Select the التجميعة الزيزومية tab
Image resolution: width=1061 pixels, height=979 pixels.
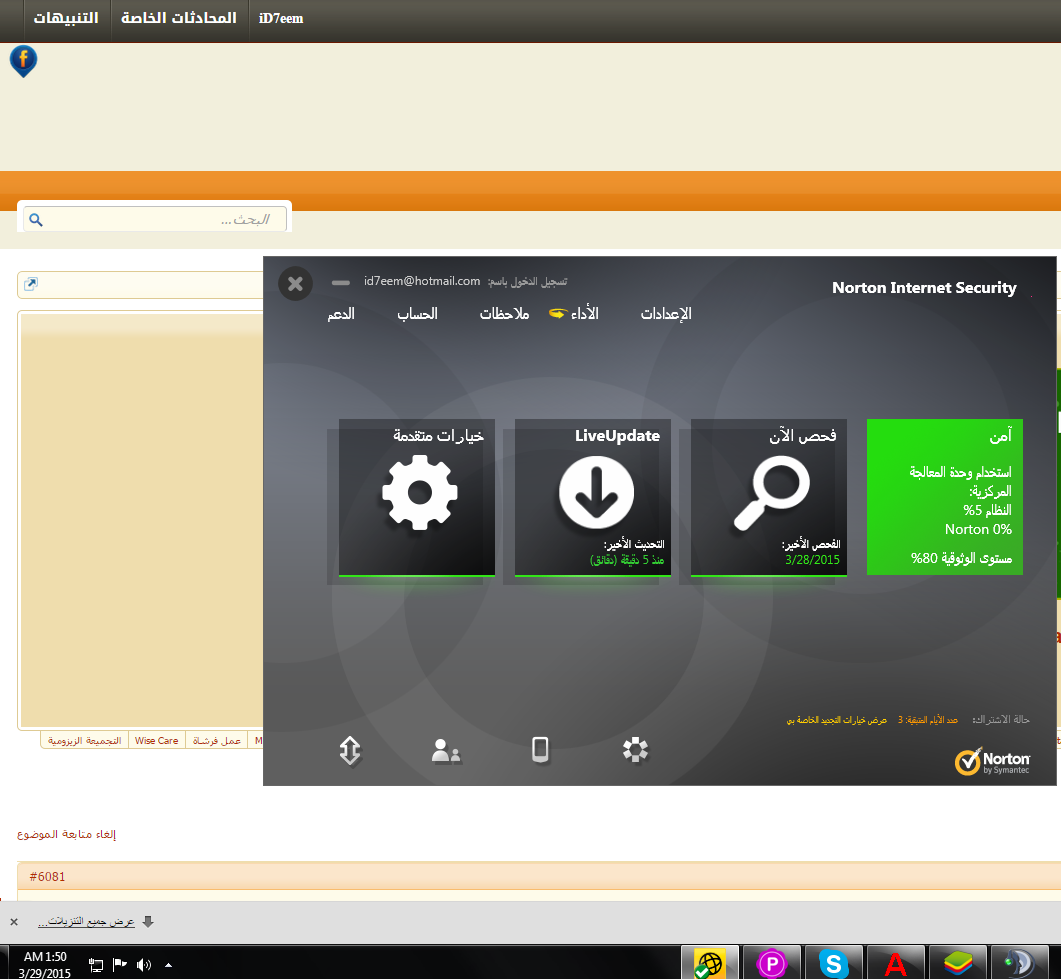pyautogui.click(x=85, y=741)
